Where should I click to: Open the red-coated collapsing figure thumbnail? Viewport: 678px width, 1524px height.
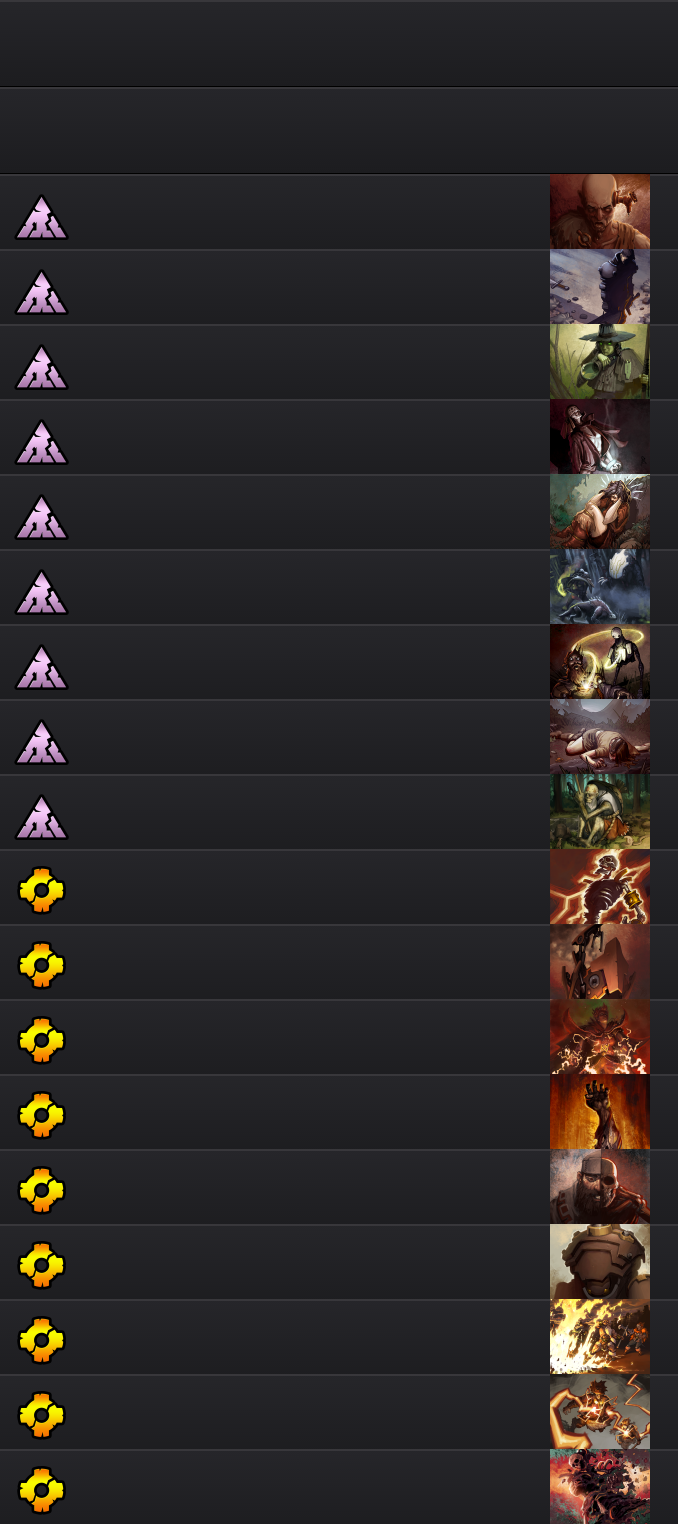600,437
